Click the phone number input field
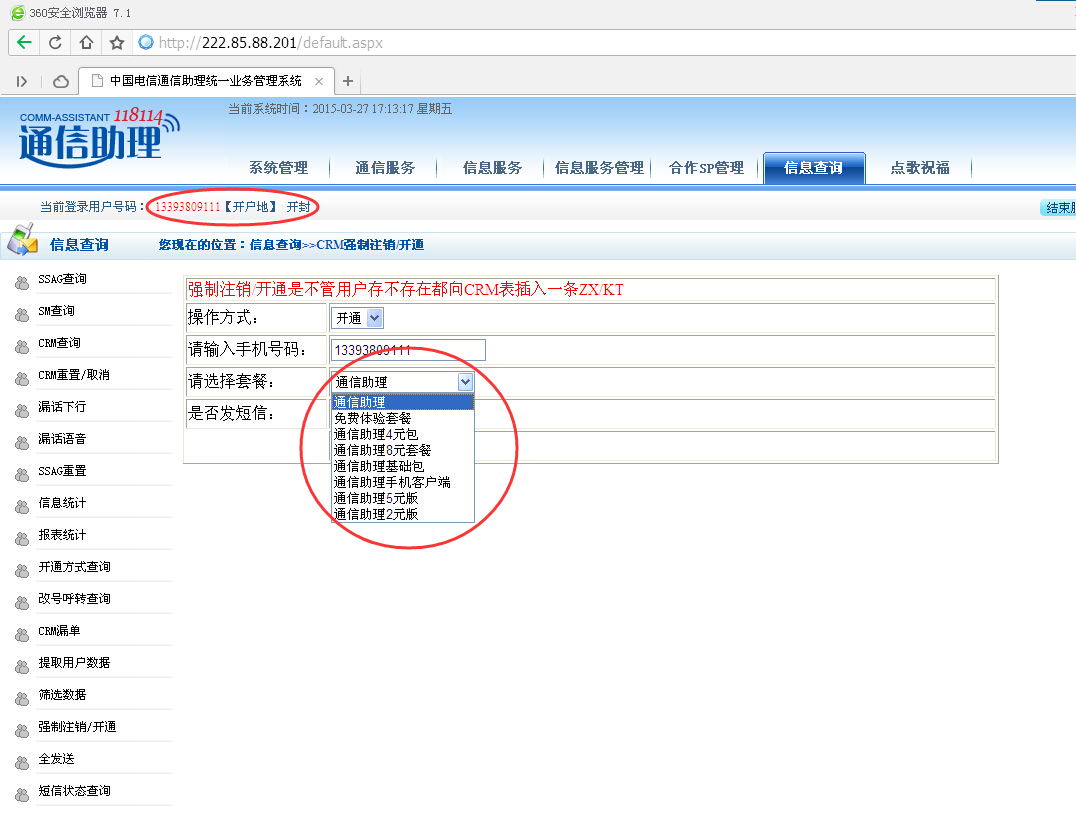Image resolution: width=1076 pixels, height=813 pixels. point(408,350)
